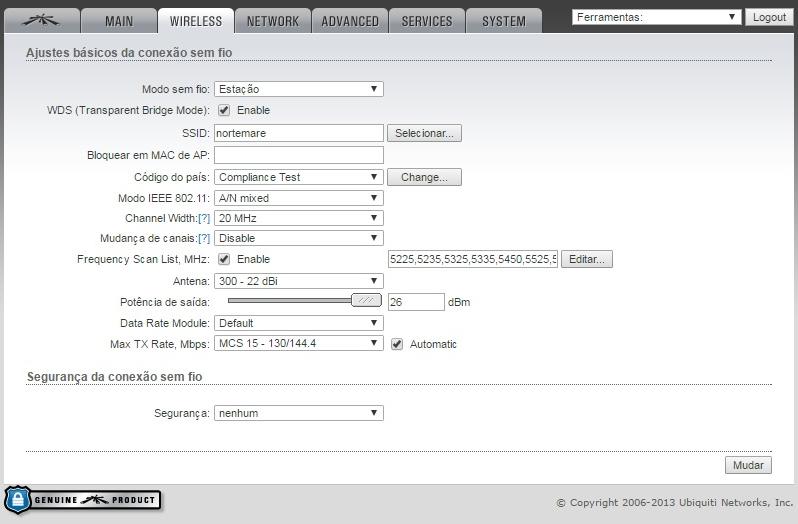
Task: Toggle the Automatic TX rate checkbox
Action: click(397, 344)
